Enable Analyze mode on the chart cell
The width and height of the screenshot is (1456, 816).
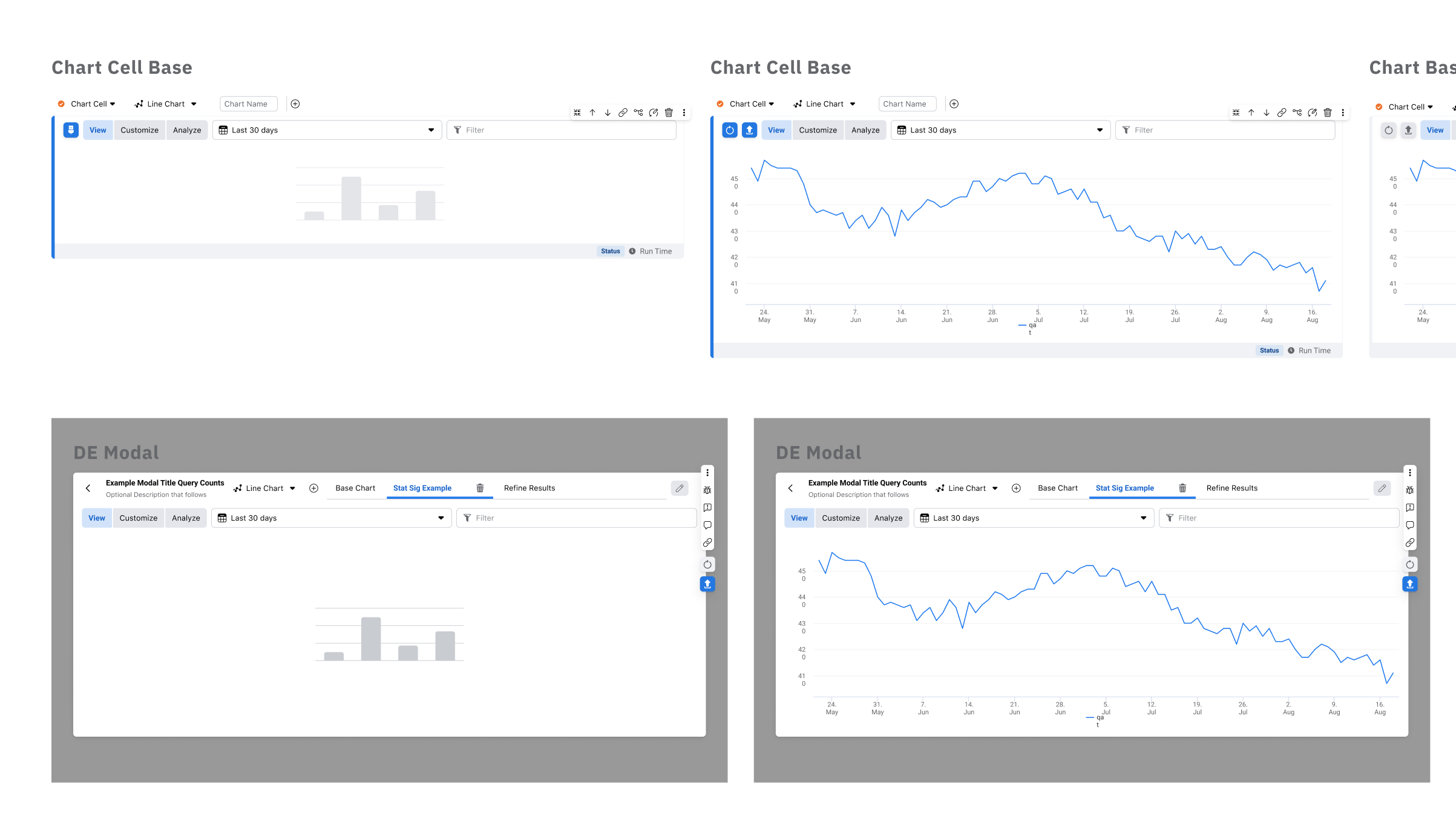[186, 130]
